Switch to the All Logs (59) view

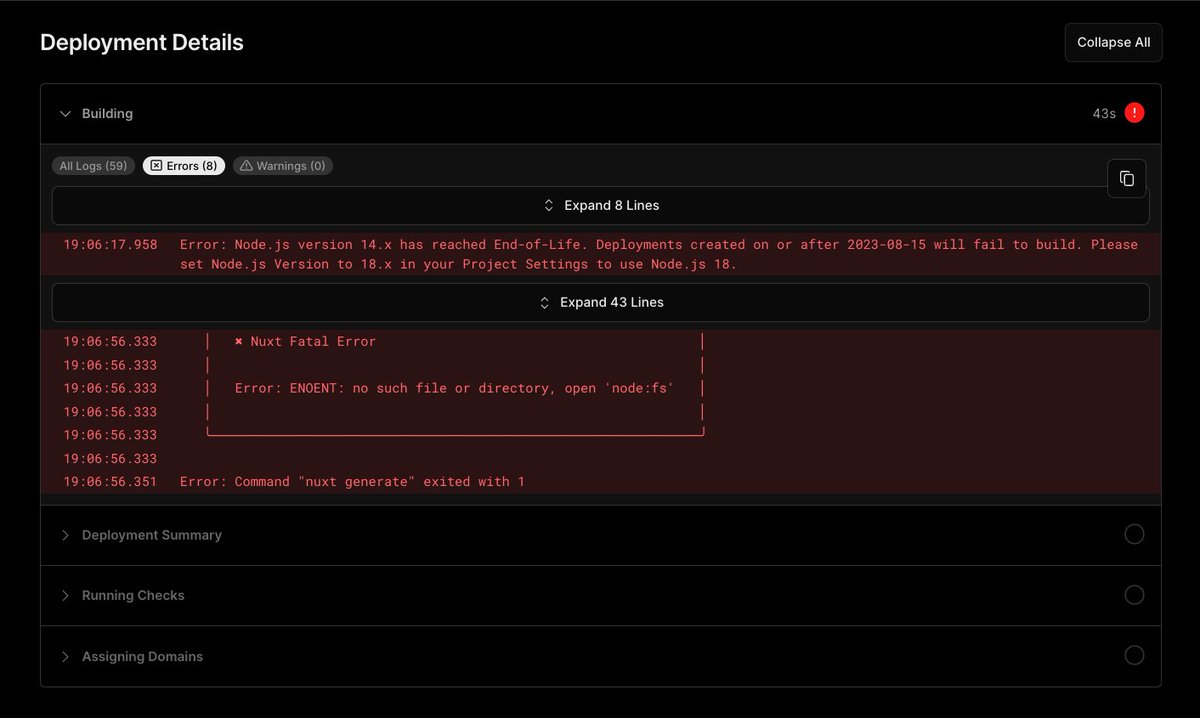(93, 165)
